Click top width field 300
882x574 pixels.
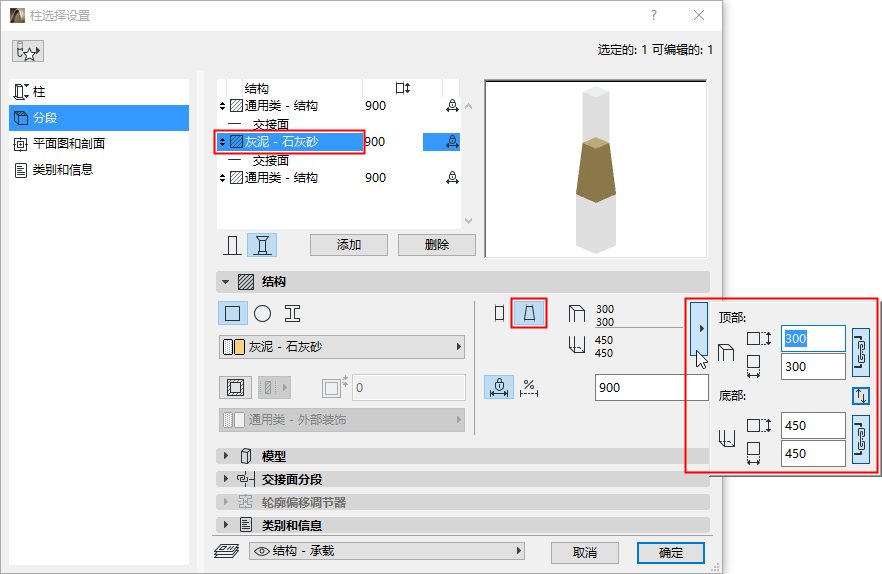tap(813, 367)
